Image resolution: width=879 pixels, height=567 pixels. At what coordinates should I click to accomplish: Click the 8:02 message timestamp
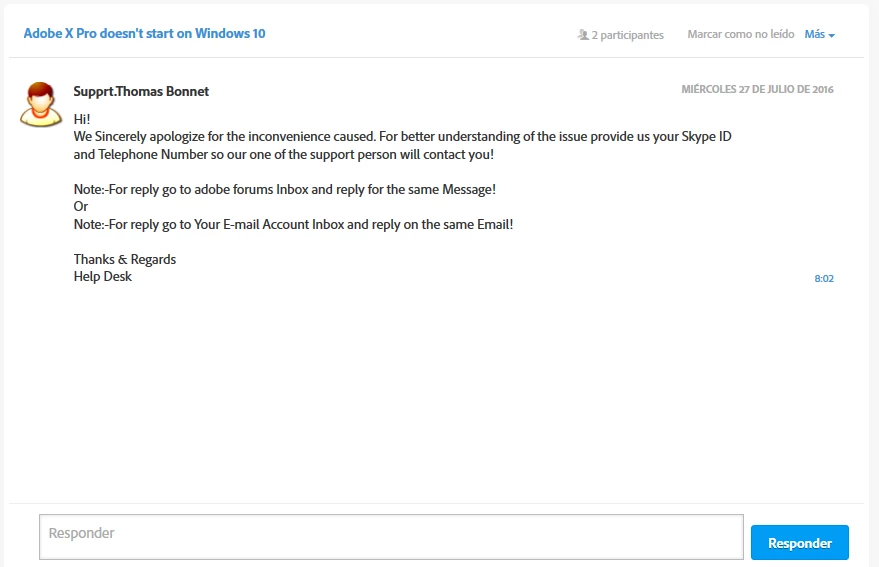coord(823,278)
